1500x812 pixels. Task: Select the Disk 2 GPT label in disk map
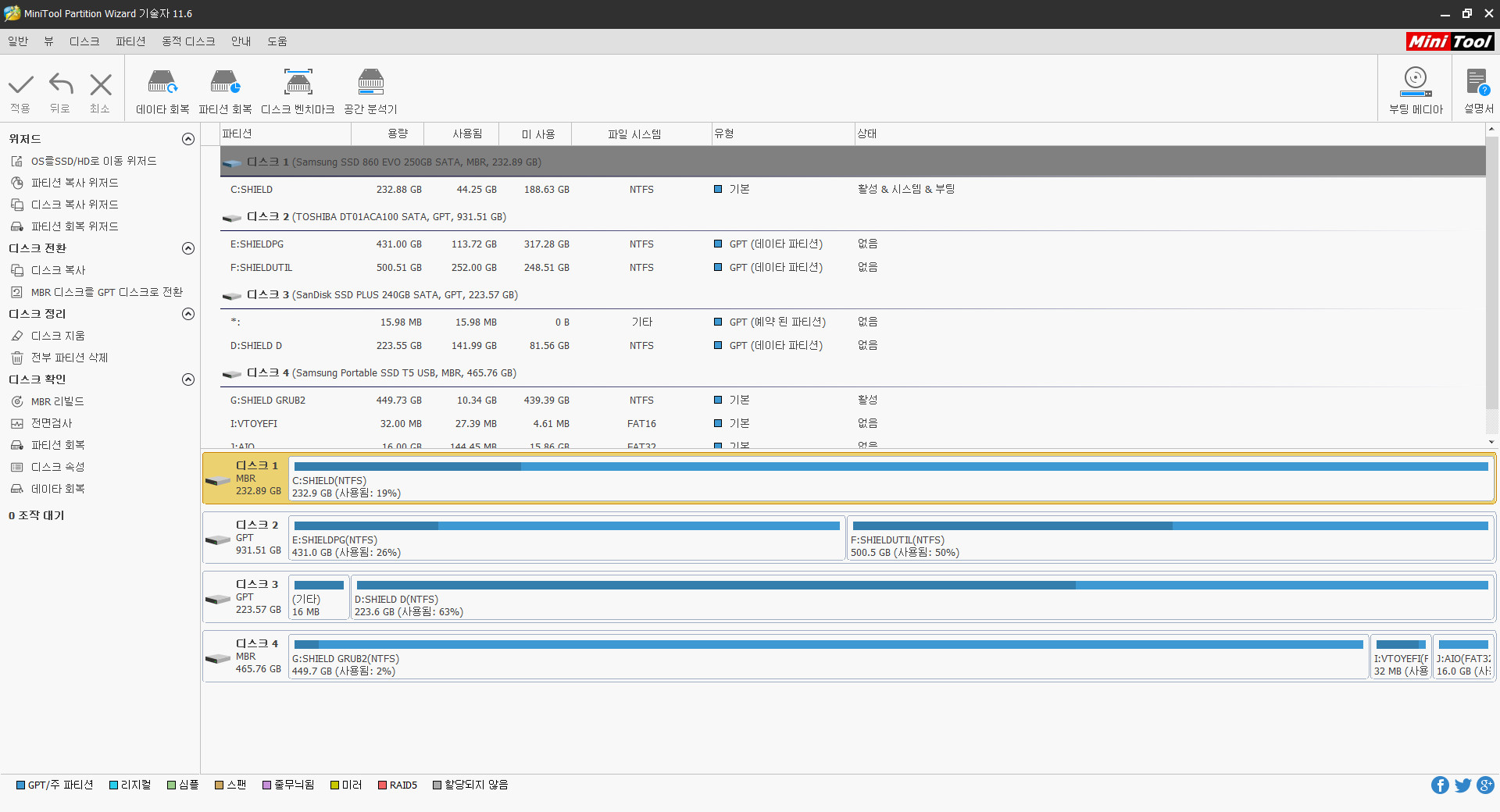click(x=245, y=538)
